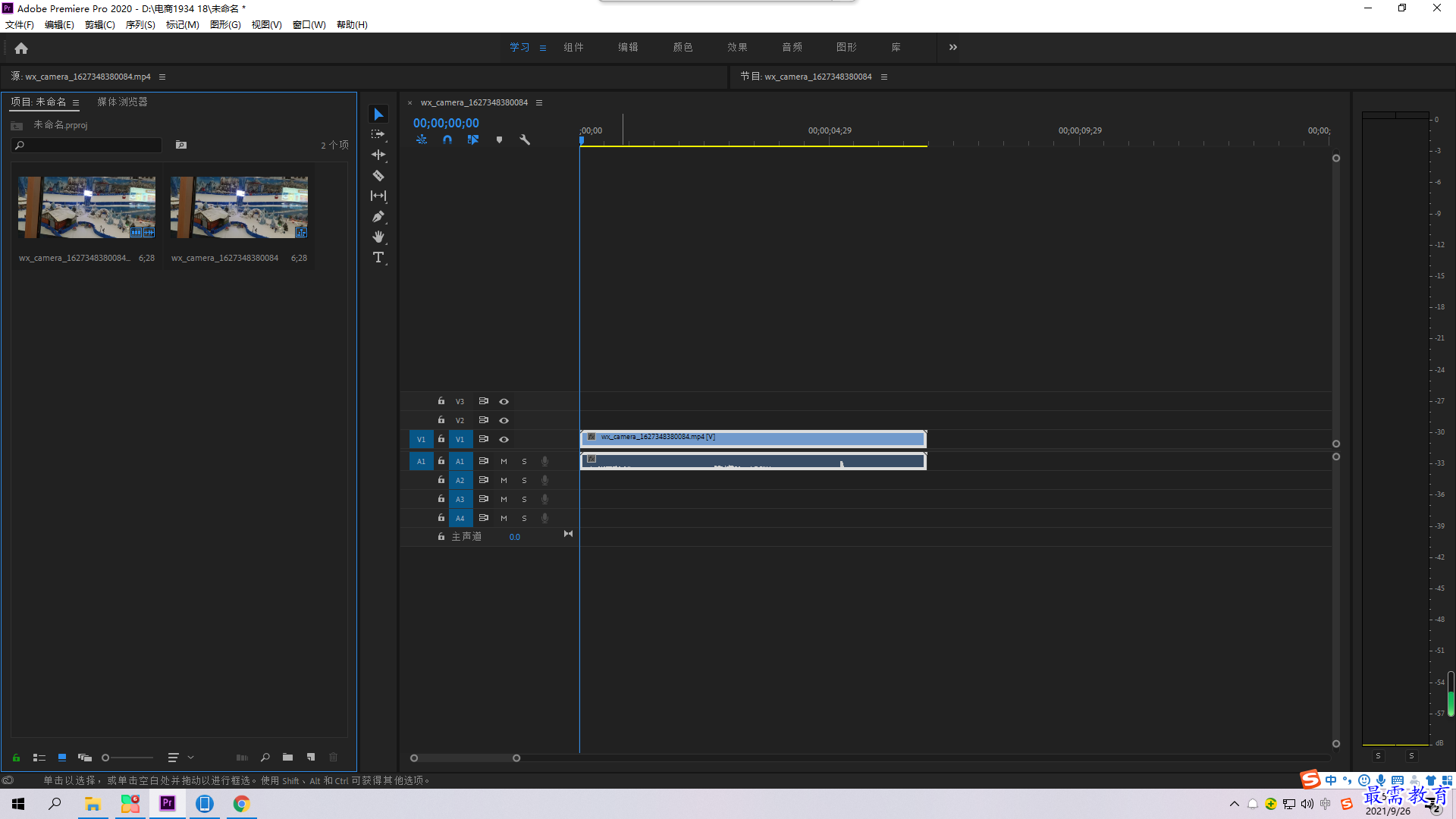
Task: Click the Home icon
Action: click(21, 48)
